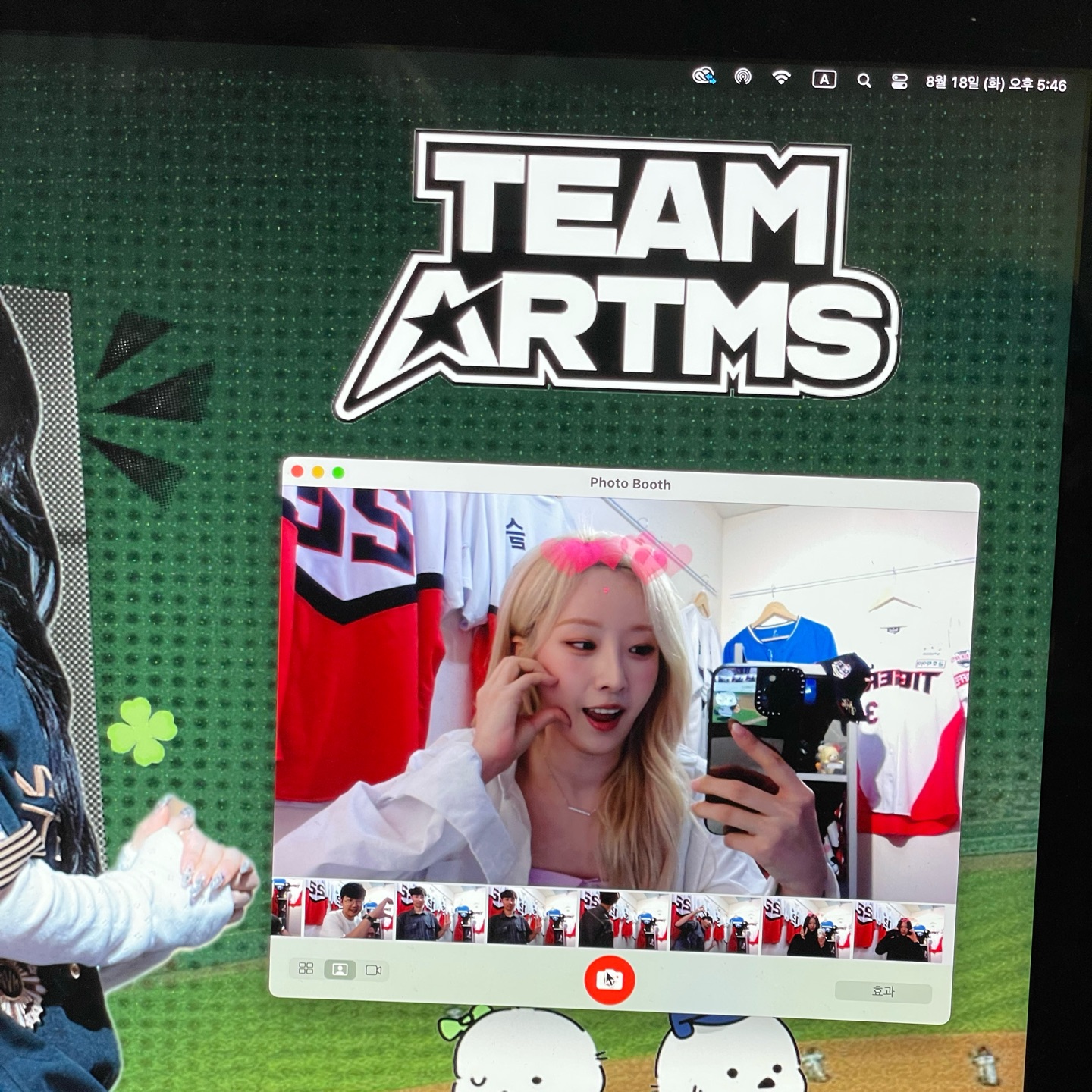Select thumbnail of person raising arm overhead

pyautogui.click(x=715, y=923)
